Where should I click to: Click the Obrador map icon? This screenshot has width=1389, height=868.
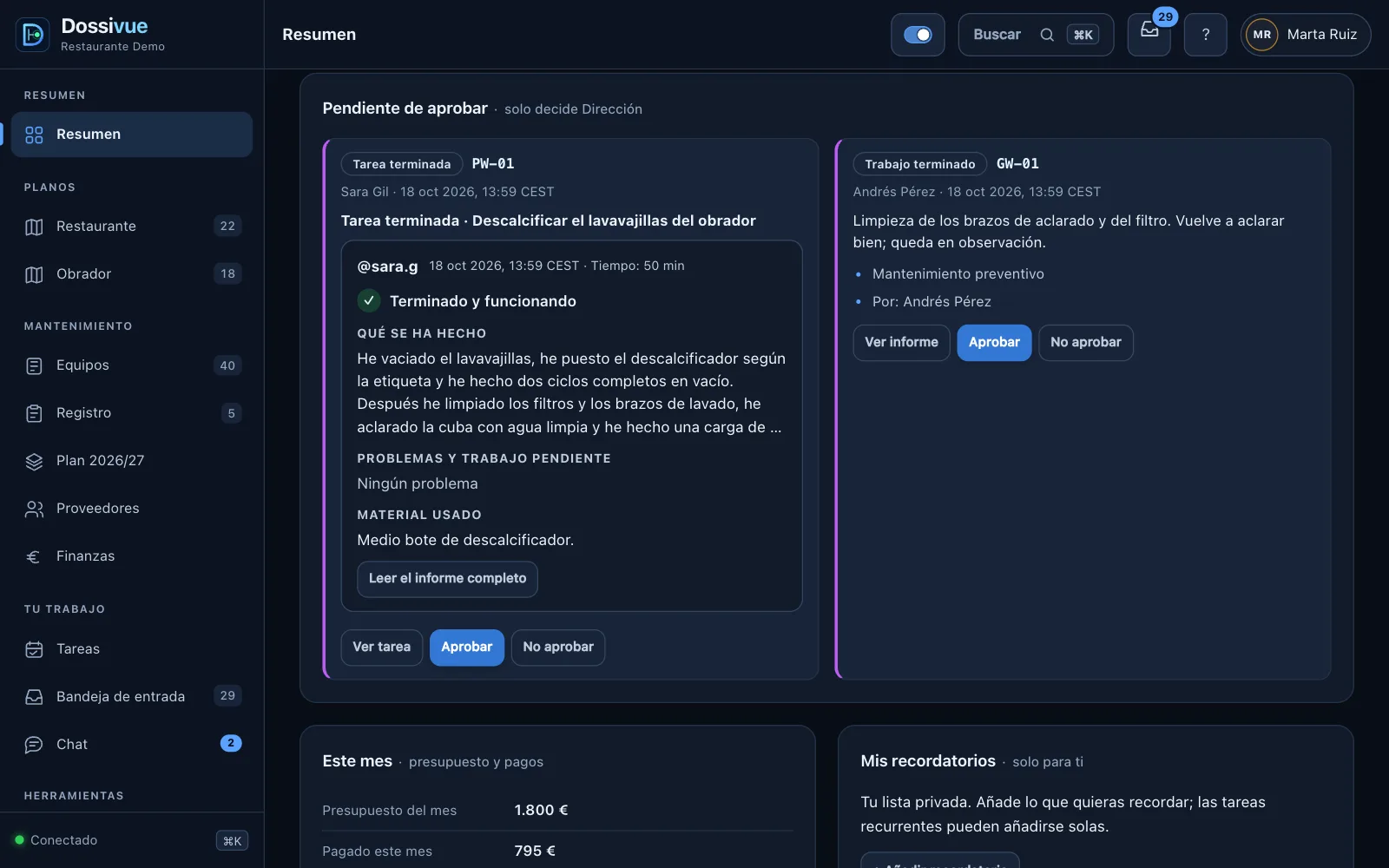point(34,274)
